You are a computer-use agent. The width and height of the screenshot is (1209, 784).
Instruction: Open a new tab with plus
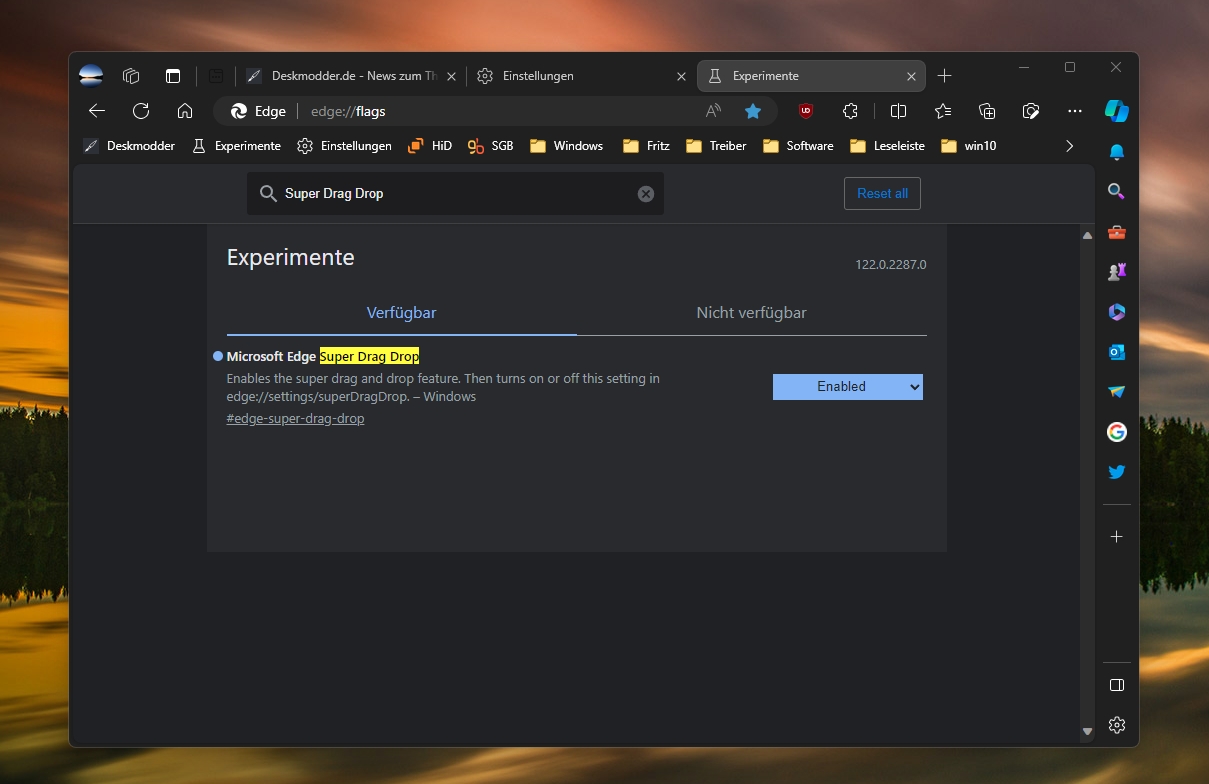point(945,76)
